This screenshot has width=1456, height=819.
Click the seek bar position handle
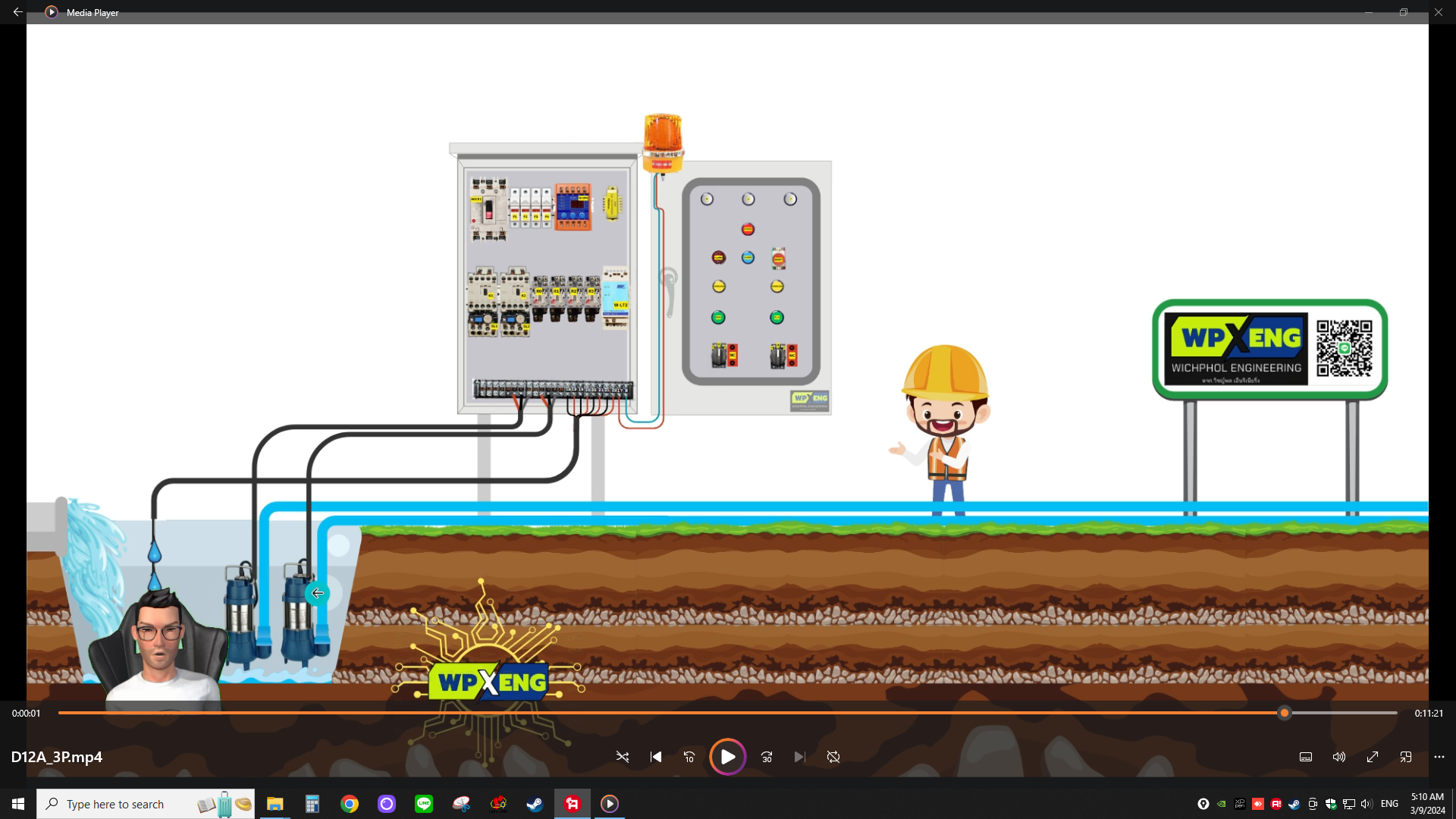[x=1284, y=713]
